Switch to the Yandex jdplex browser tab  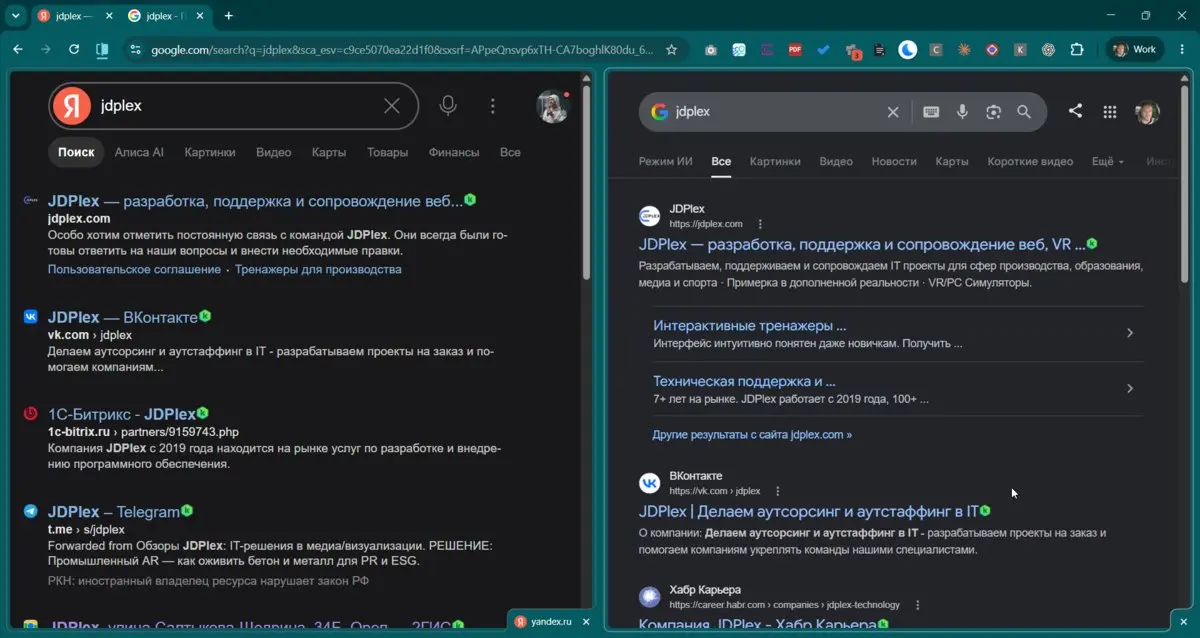tap(70, 16)
